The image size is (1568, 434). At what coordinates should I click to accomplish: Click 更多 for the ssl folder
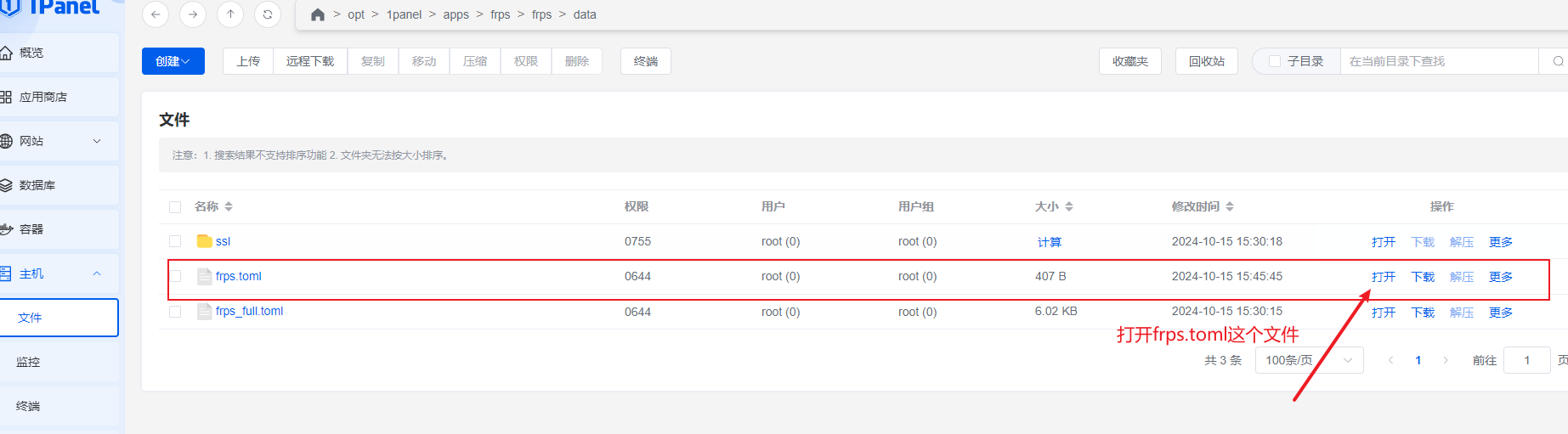1501,242
